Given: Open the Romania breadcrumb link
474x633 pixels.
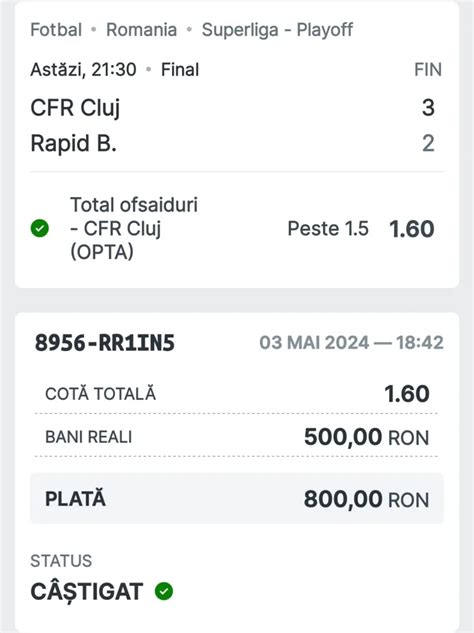Looking at the screenshot, I should [x=141, y=30].
